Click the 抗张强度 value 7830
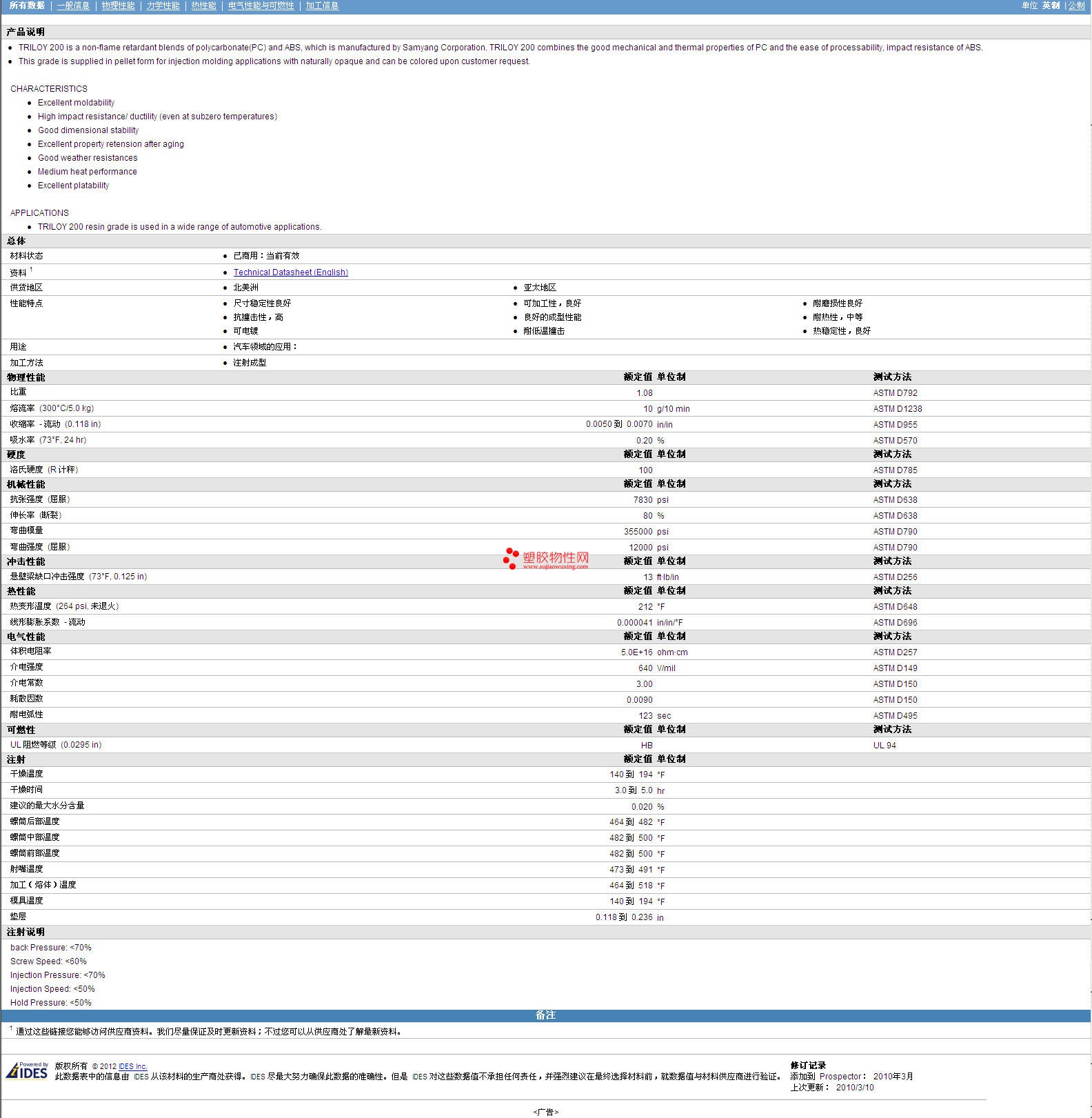The image size is (1092, 1118). pos(643,500)
